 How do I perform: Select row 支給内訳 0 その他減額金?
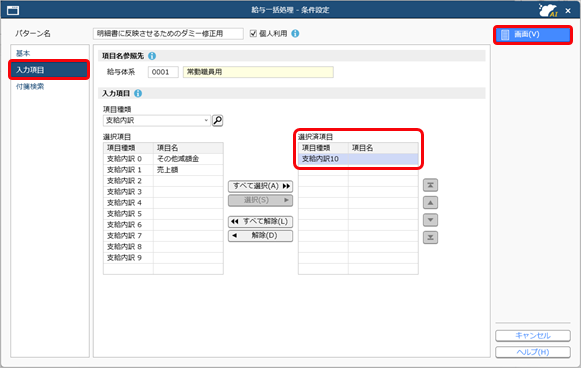pos(163,159)
